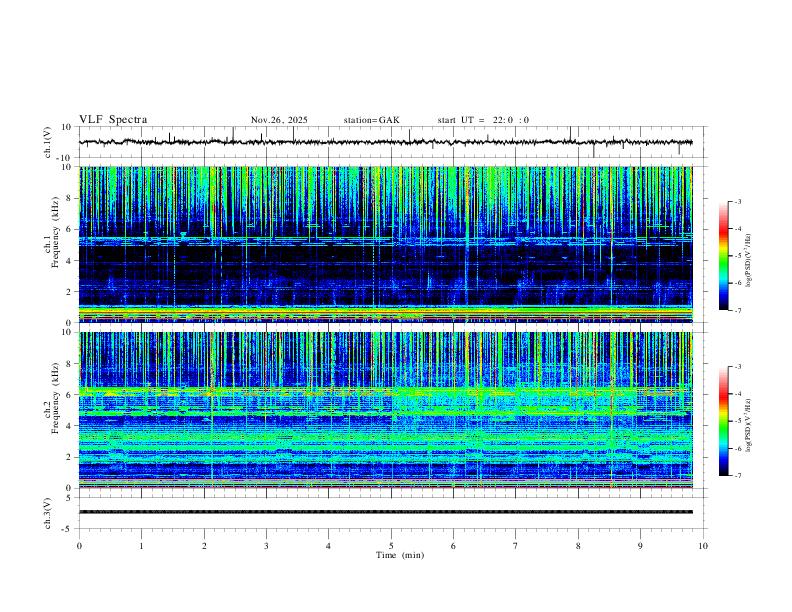Click the ch.1 color bar log(PSD) label

(x=748, y=261)
